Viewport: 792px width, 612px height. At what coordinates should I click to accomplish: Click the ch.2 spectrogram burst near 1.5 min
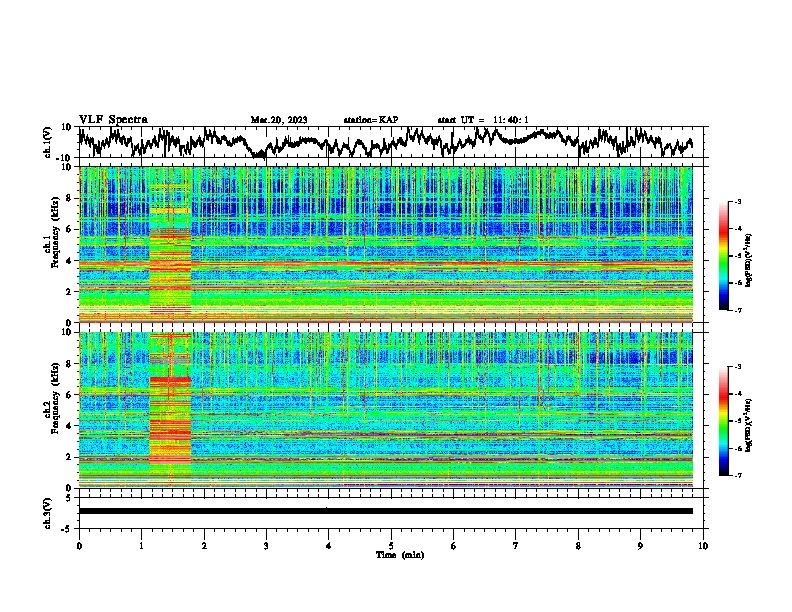170,410
